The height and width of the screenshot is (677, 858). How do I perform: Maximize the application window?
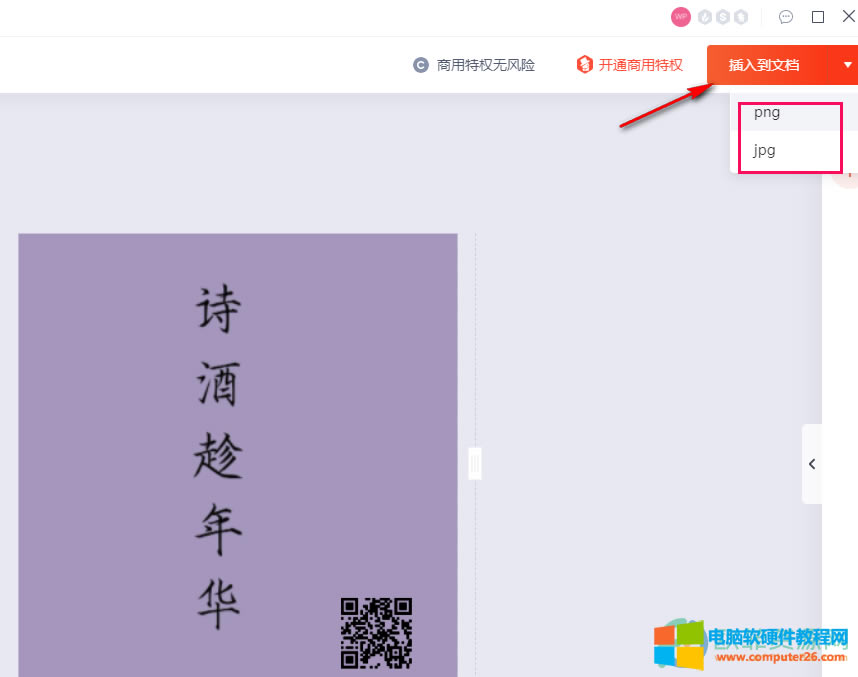tap(818, 17)
